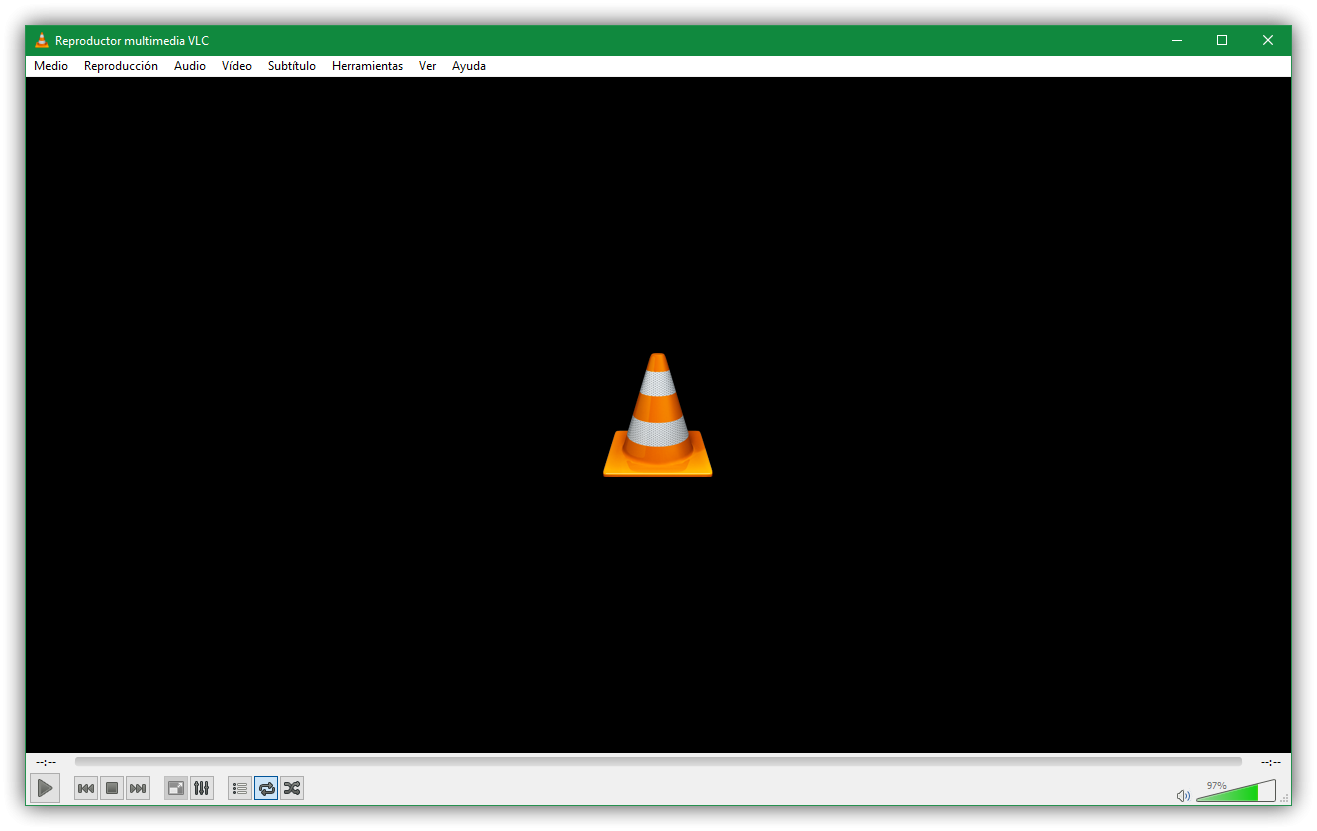Open the Herramientas menu
The image size is (1317, 831).
(x=367, y=66)
